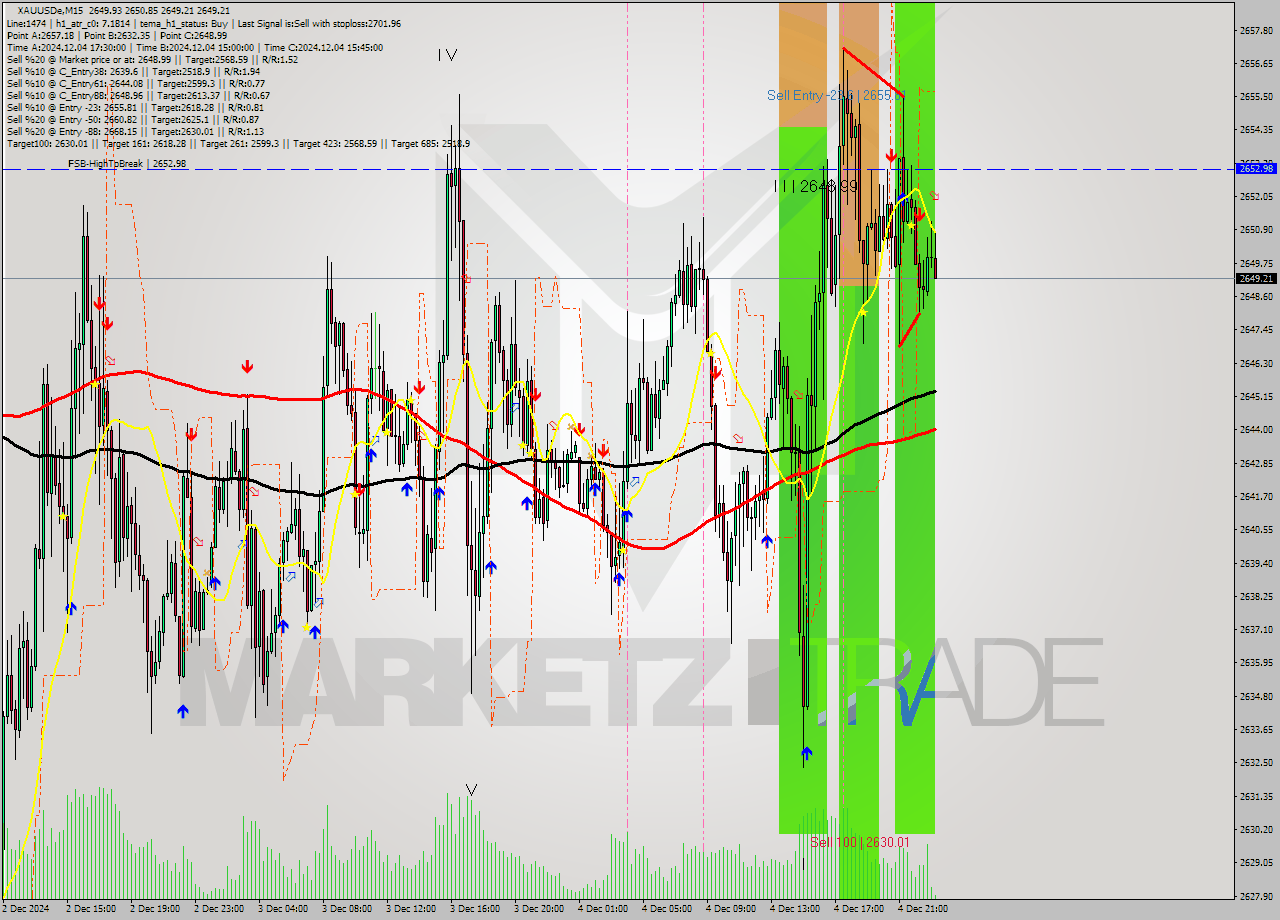Viewport: 1280px width, 920px height.
Task: Click the 2644.00 price axis label
Action: 1255,429
